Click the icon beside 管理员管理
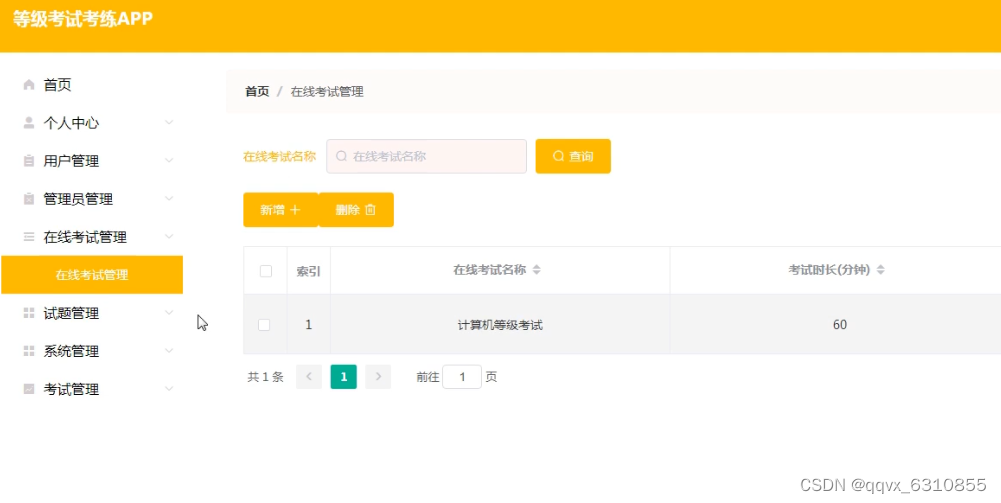Image resolution: width=1001 pixels, height=503 pixels. point(29,199)
